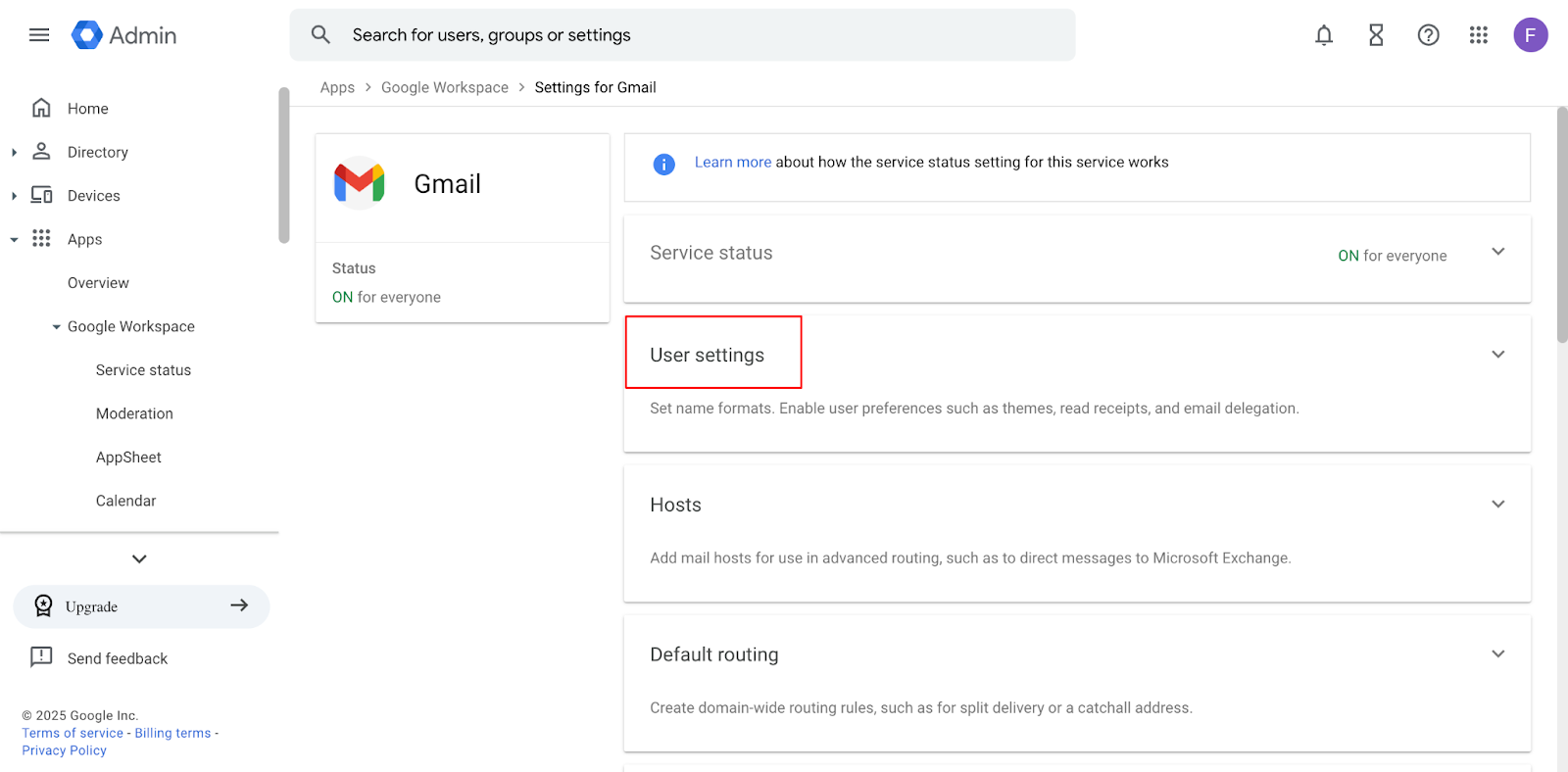The image size is (1568, 772).
Task: Open the help question mark icon
Action: 1429,35
